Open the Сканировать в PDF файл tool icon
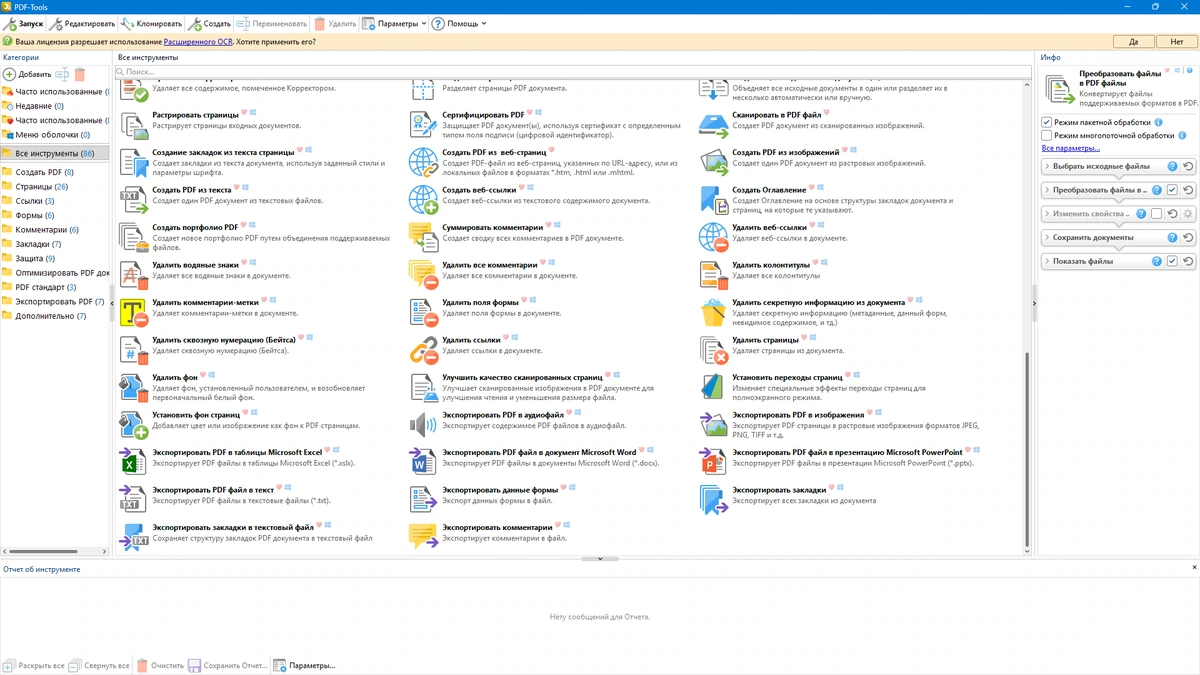 click(x=713, y=124)
